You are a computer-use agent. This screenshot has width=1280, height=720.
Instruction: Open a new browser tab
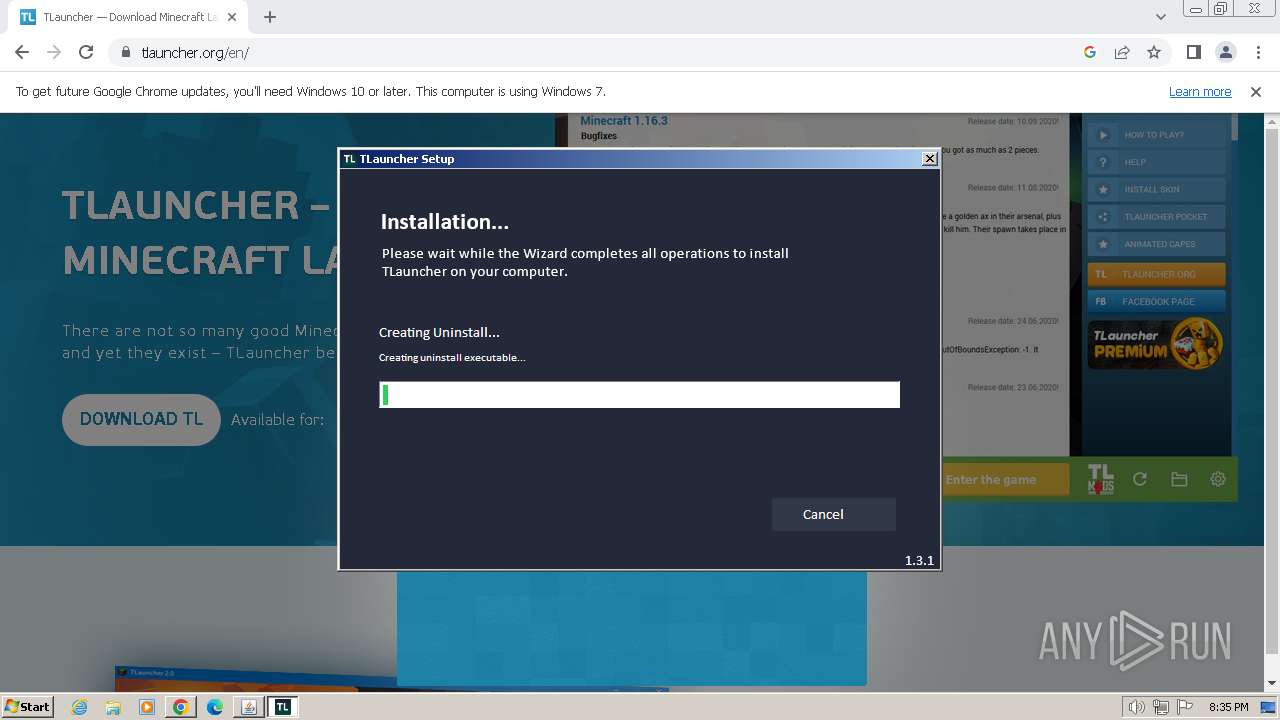coord(270,16)
